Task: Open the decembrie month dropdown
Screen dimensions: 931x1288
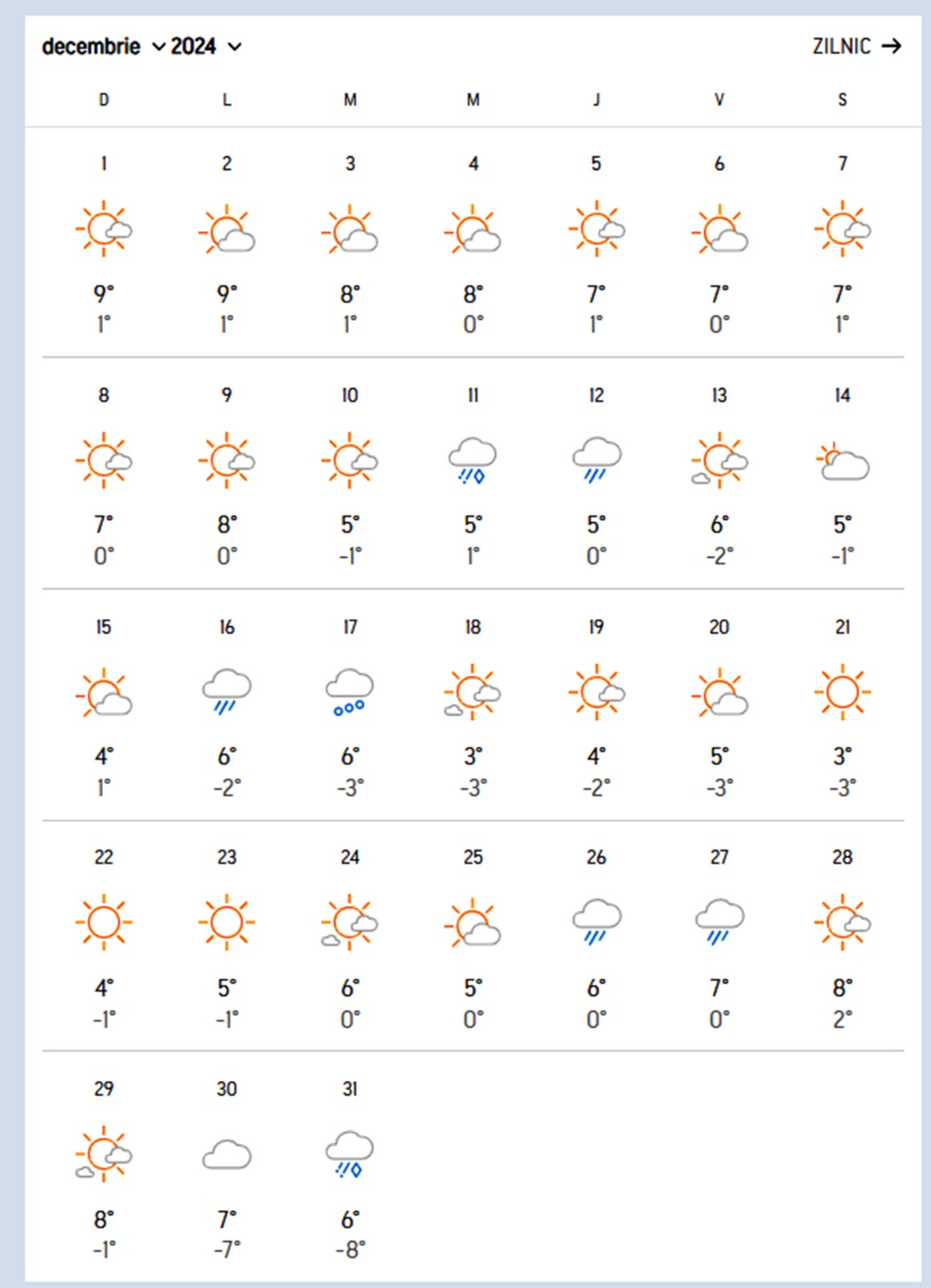Action: tap(103, 47)
